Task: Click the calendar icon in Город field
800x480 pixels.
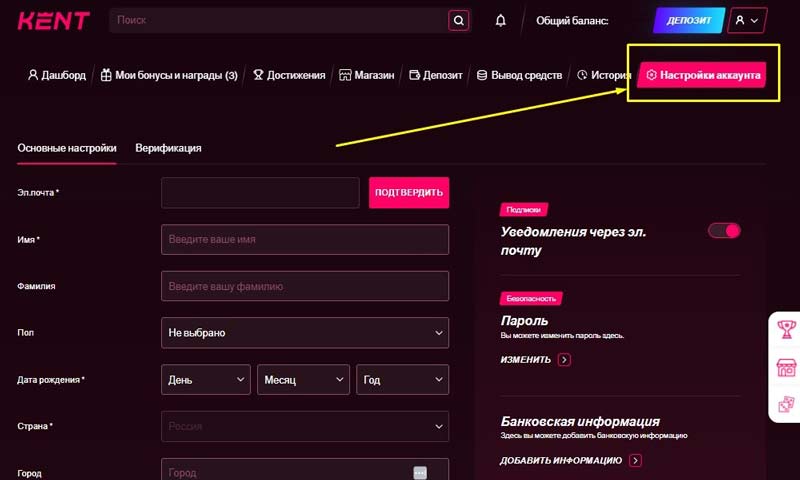Action: (x=420, y=473)
